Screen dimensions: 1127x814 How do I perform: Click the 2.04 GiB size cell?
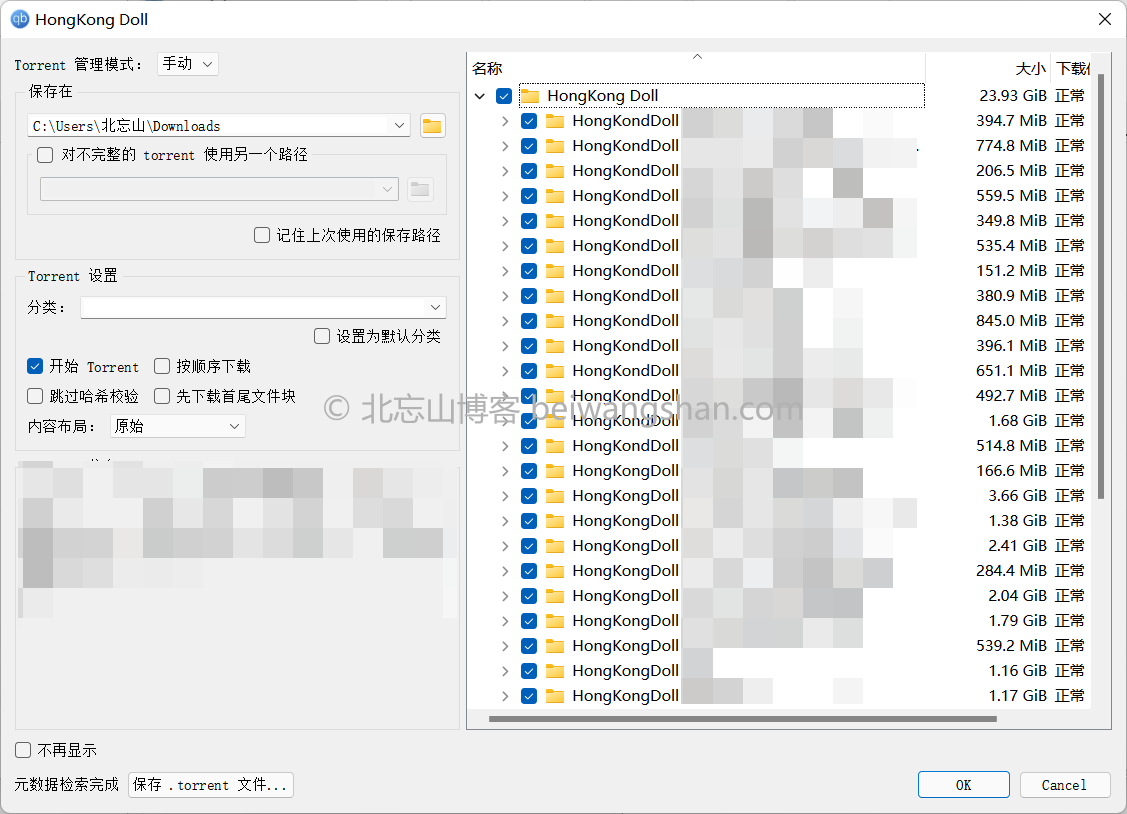(1017, 596)
